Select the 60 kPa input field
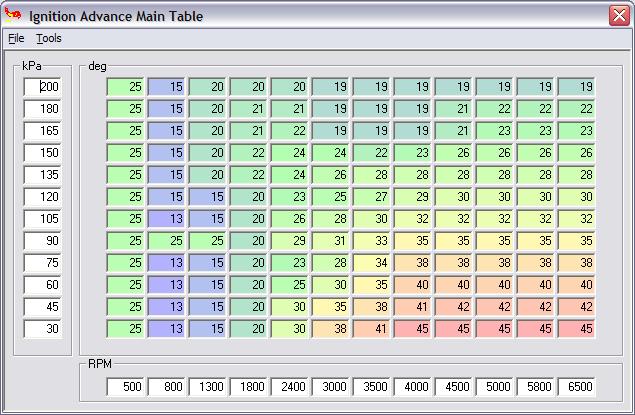The image size is (635, 415). click(x=42, y=285)
